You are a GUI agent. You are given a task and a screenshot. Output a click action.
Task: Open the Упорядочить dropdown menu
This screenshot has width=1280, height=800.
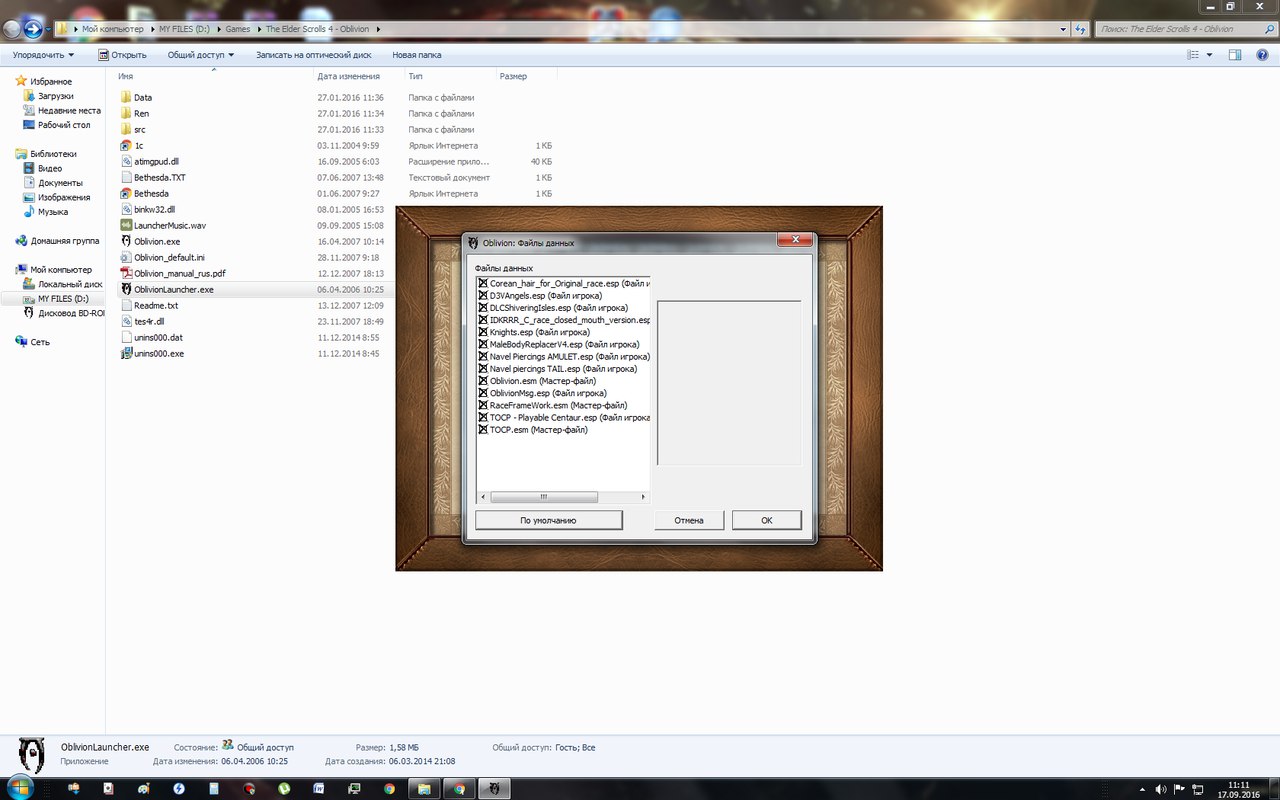click(x=42, y=55)
